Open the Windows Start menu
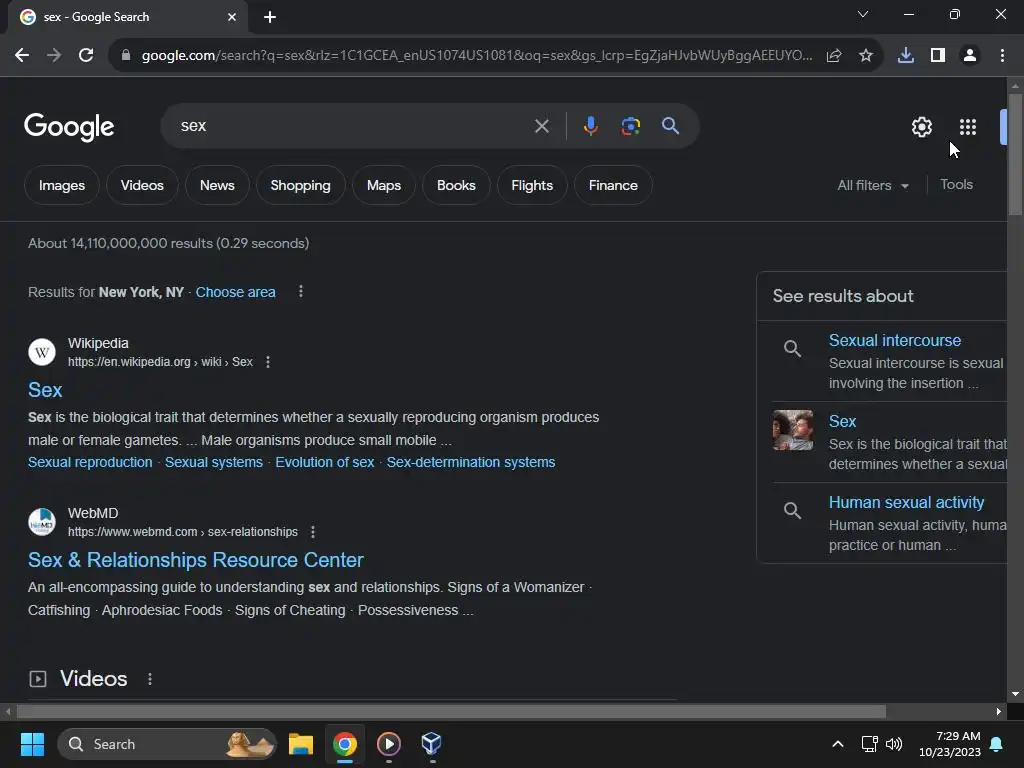This screenshot has width=1024, height=768. tap(32, 744)
